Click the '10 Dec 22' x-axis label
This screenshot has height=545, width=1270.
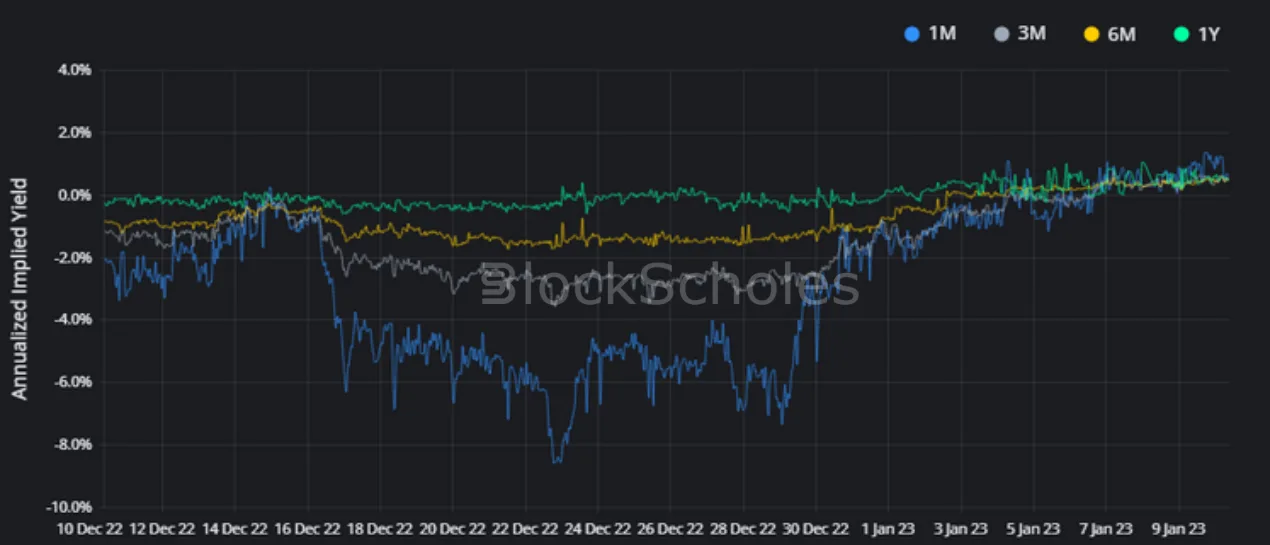tap(89, 529)
